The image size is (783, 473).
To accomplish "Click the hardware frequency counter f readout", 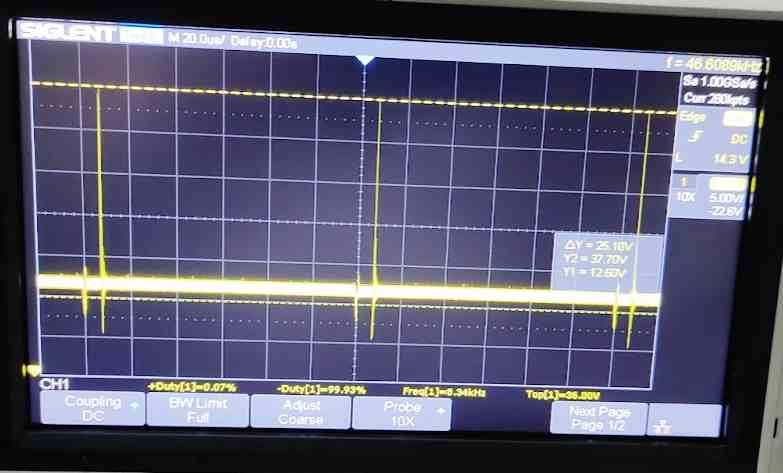I will click(714, 64).
